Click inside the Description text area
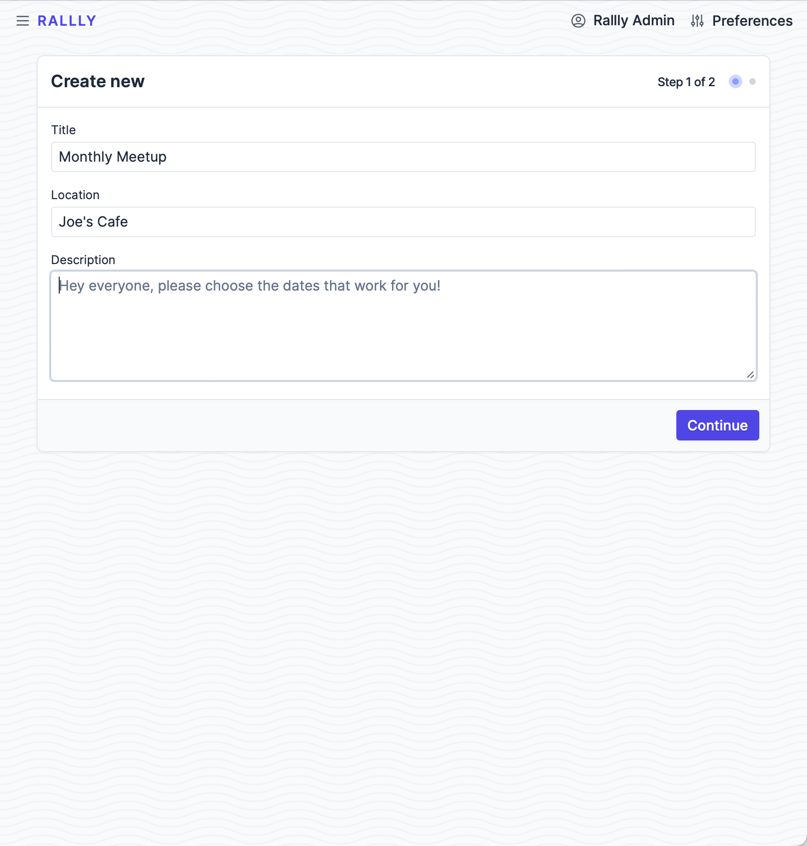Viewport: 807px width, 846px height. tap(404, 326)
